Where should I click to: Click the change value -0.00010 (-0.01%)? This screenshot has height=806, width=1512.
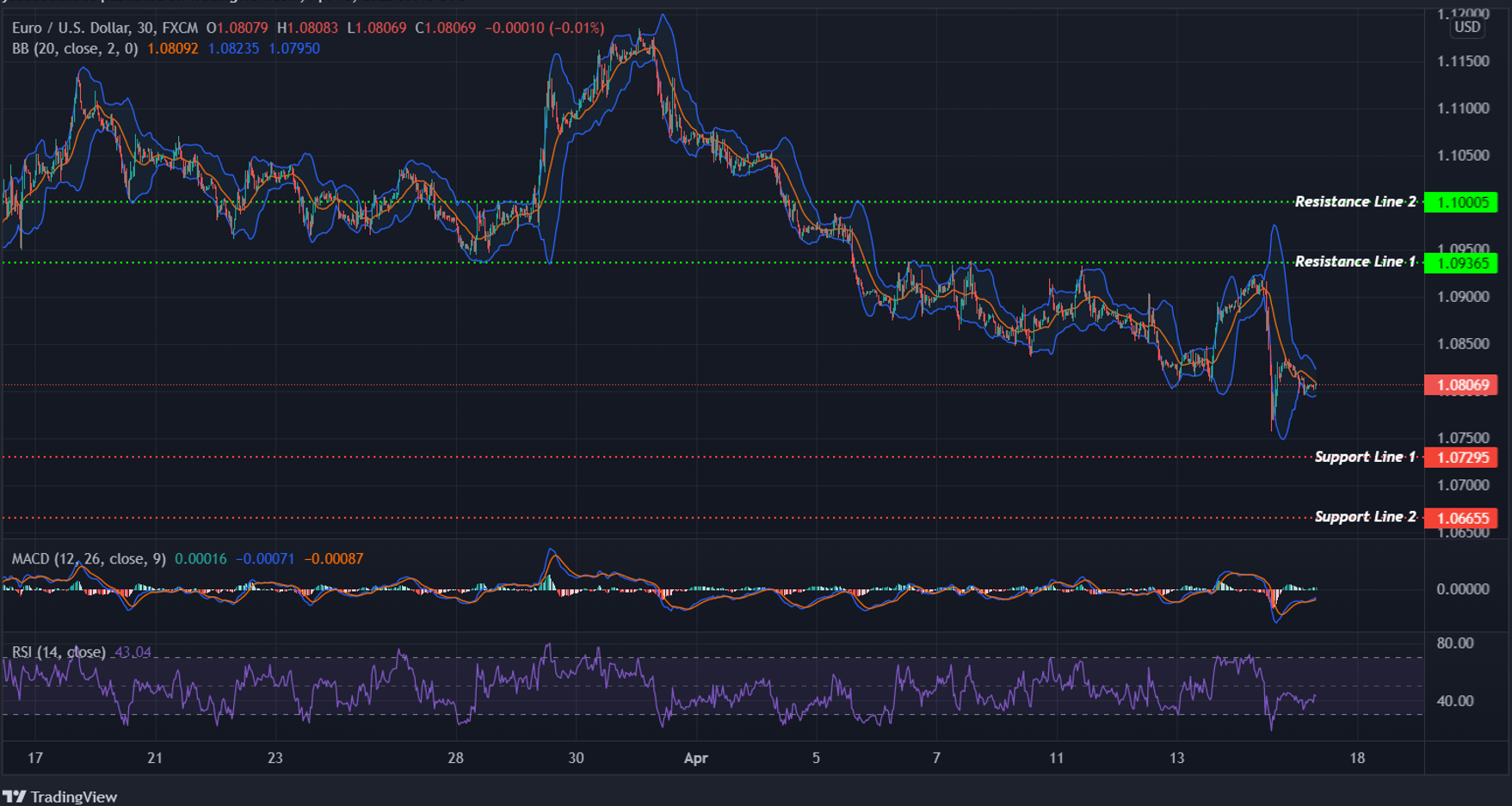[x=544, y=28]
